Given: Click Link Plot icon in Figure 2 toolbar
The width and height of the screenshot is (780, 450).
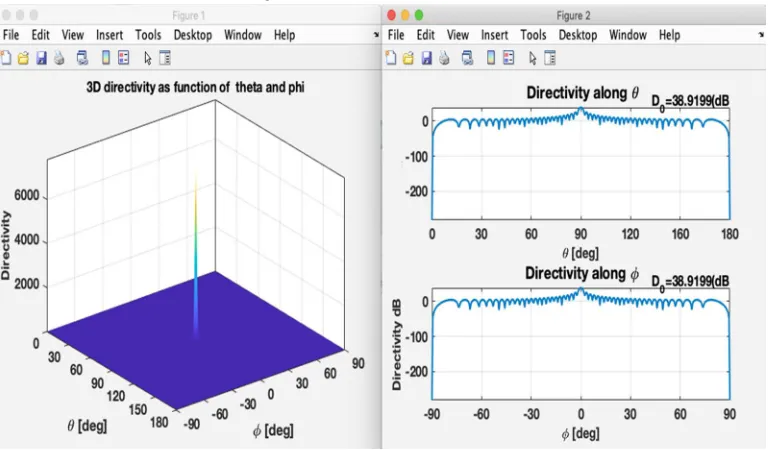Looking at the screenshot, I should point(467,58).
